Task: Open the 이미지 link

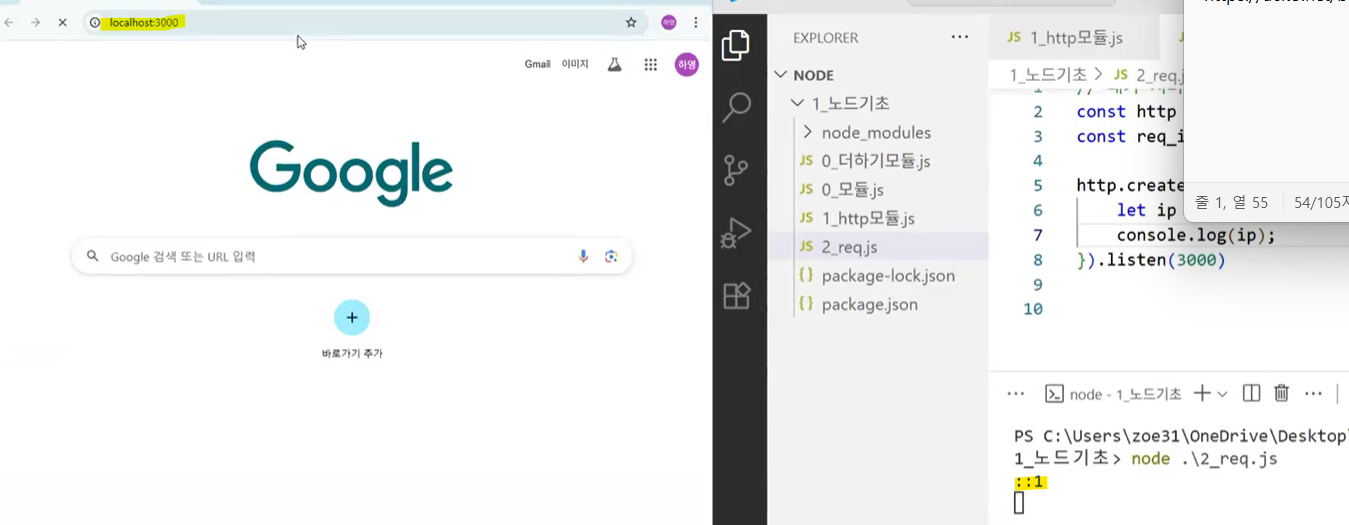Action: tap(575, 64)
